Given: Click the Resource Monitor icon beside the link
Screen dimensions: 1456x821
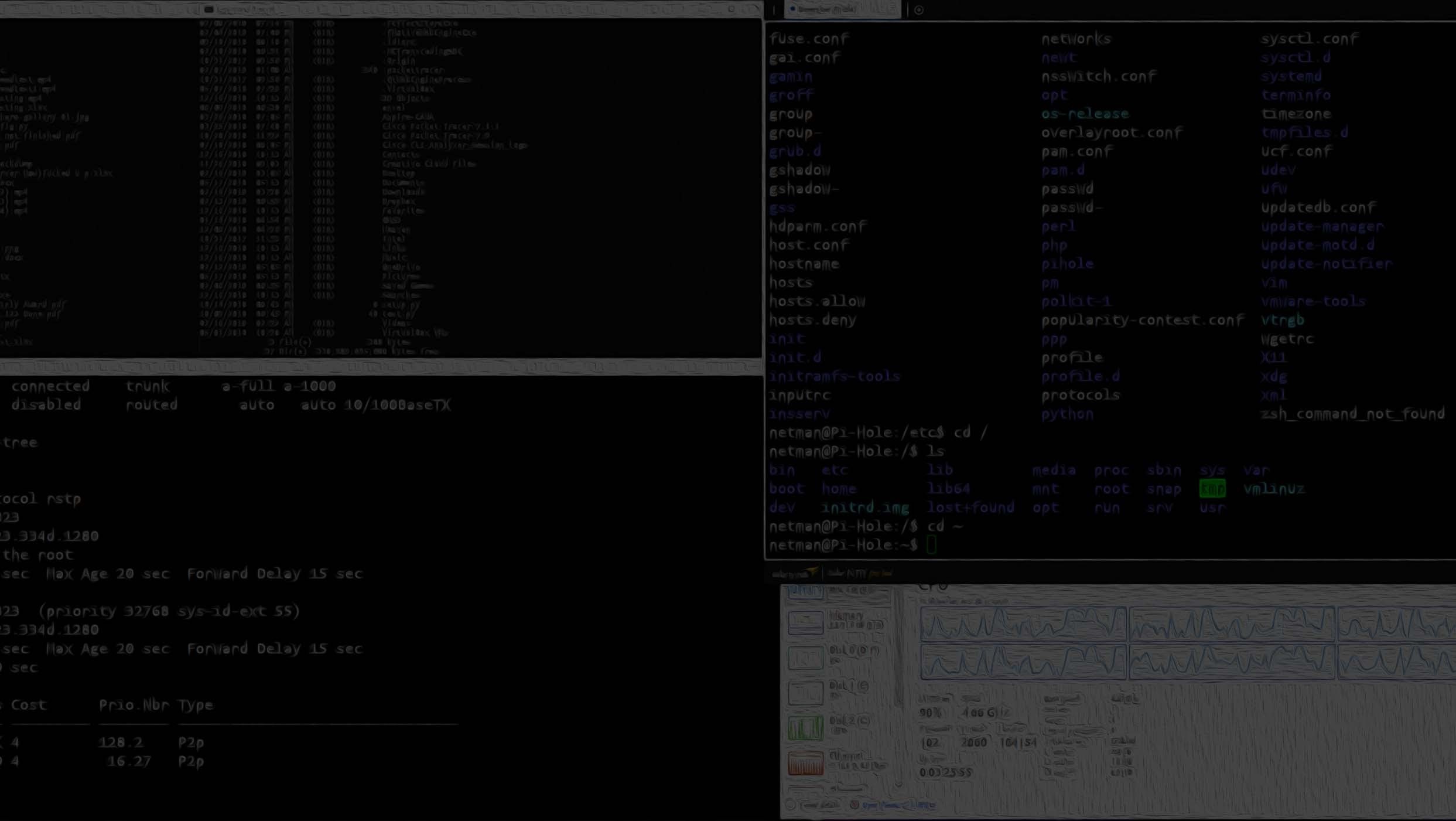Looking at the screenshot, I should point(855,805).
